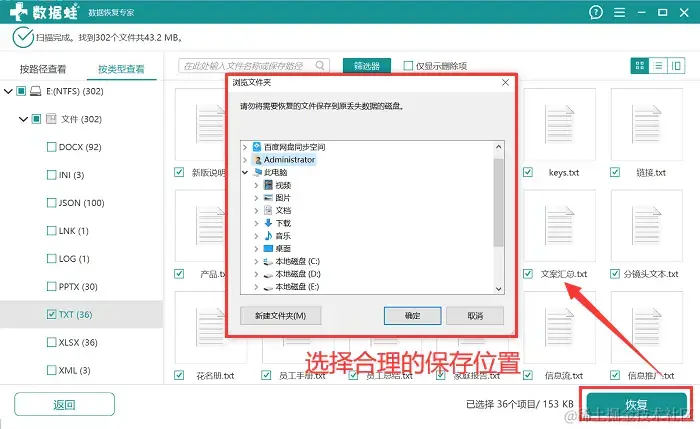
Task: Expand the 视频 folder node
Action: click(256, 185)
